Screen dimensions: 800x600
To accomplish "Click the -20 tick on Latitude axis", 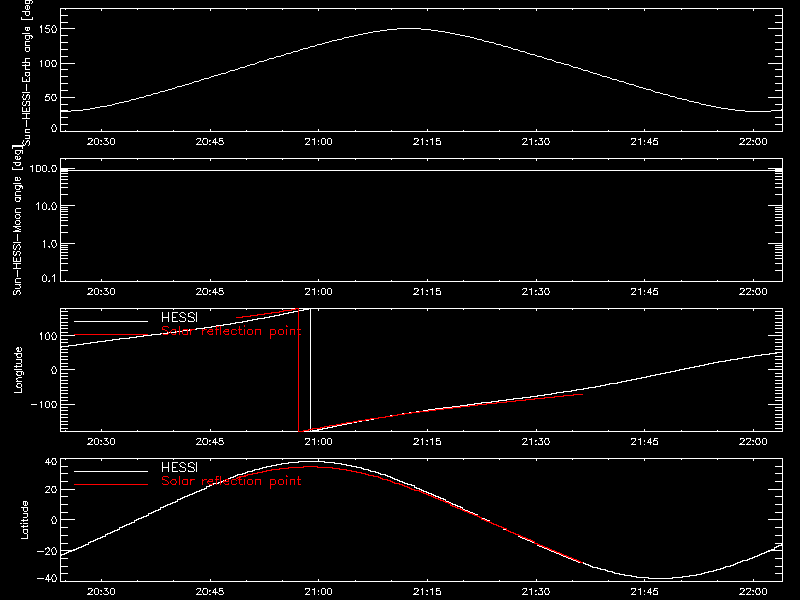I will point(47,551).
